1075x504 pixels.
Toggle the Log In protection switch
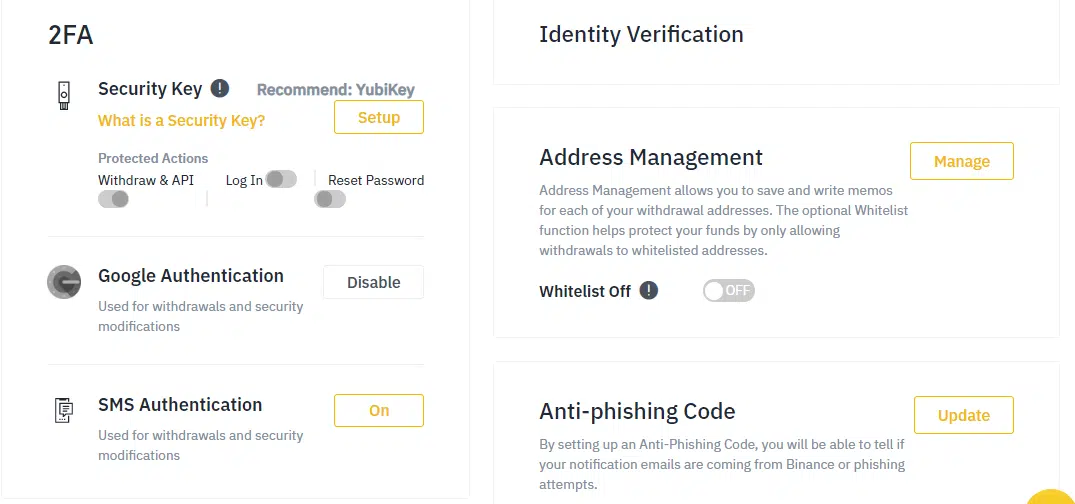[281, 180]
